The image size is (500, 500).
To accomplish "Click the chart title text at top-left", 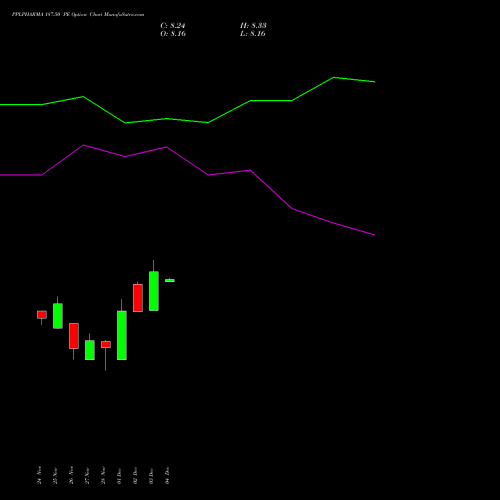I will 78,15.
